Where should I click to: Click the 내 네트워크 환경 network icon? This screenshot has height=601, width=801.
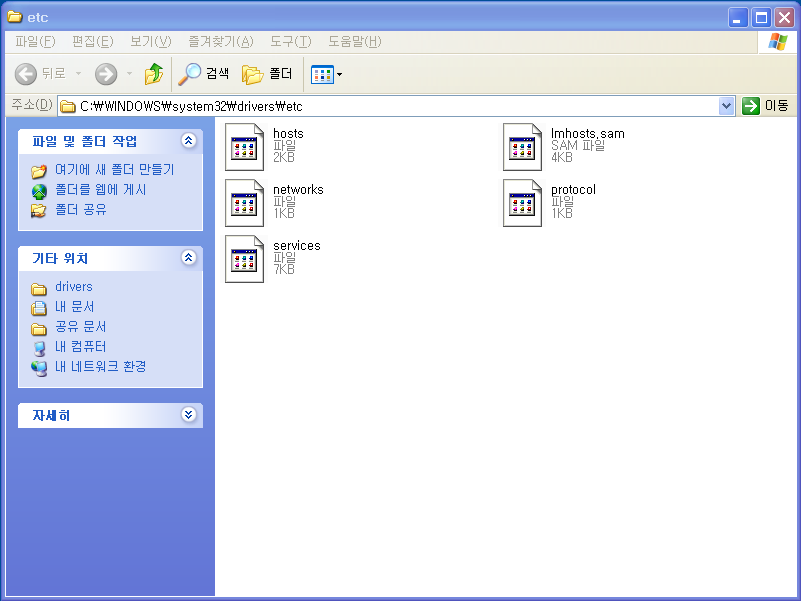tap(39, 368)
